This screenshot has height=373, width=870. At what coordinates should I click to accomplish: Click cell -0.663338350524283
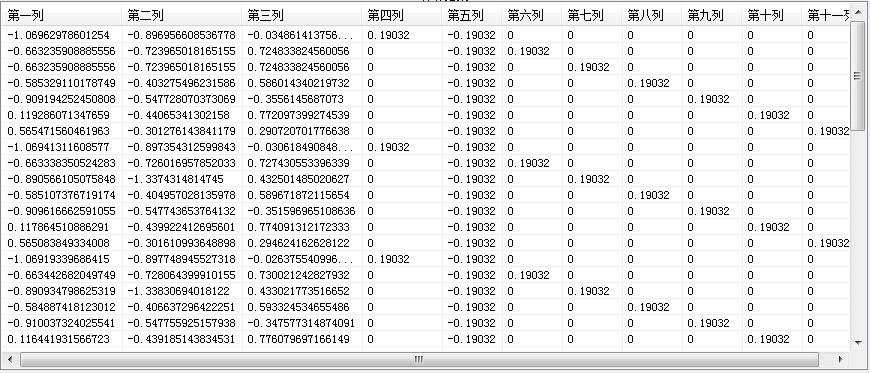click(x=62, y=163)
